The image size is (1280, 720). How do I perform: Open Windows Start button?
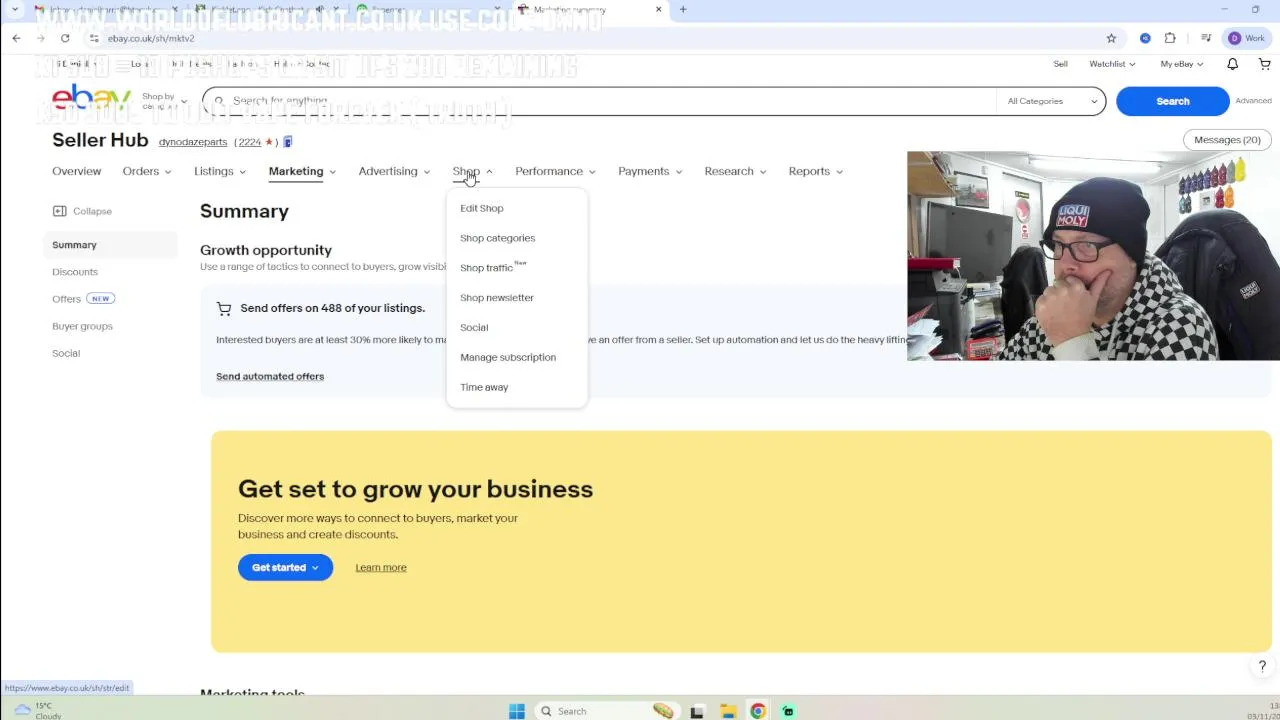(517, 711)
